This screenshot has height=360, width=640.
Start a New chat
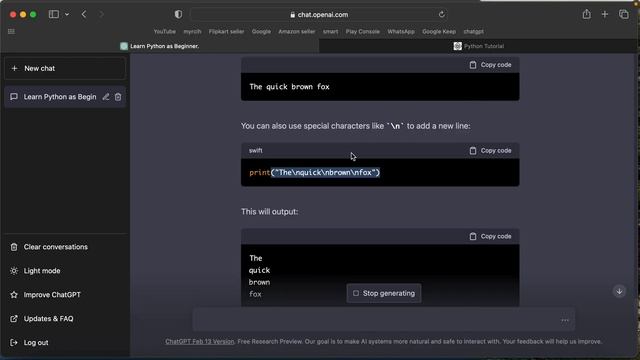(65, 69)
